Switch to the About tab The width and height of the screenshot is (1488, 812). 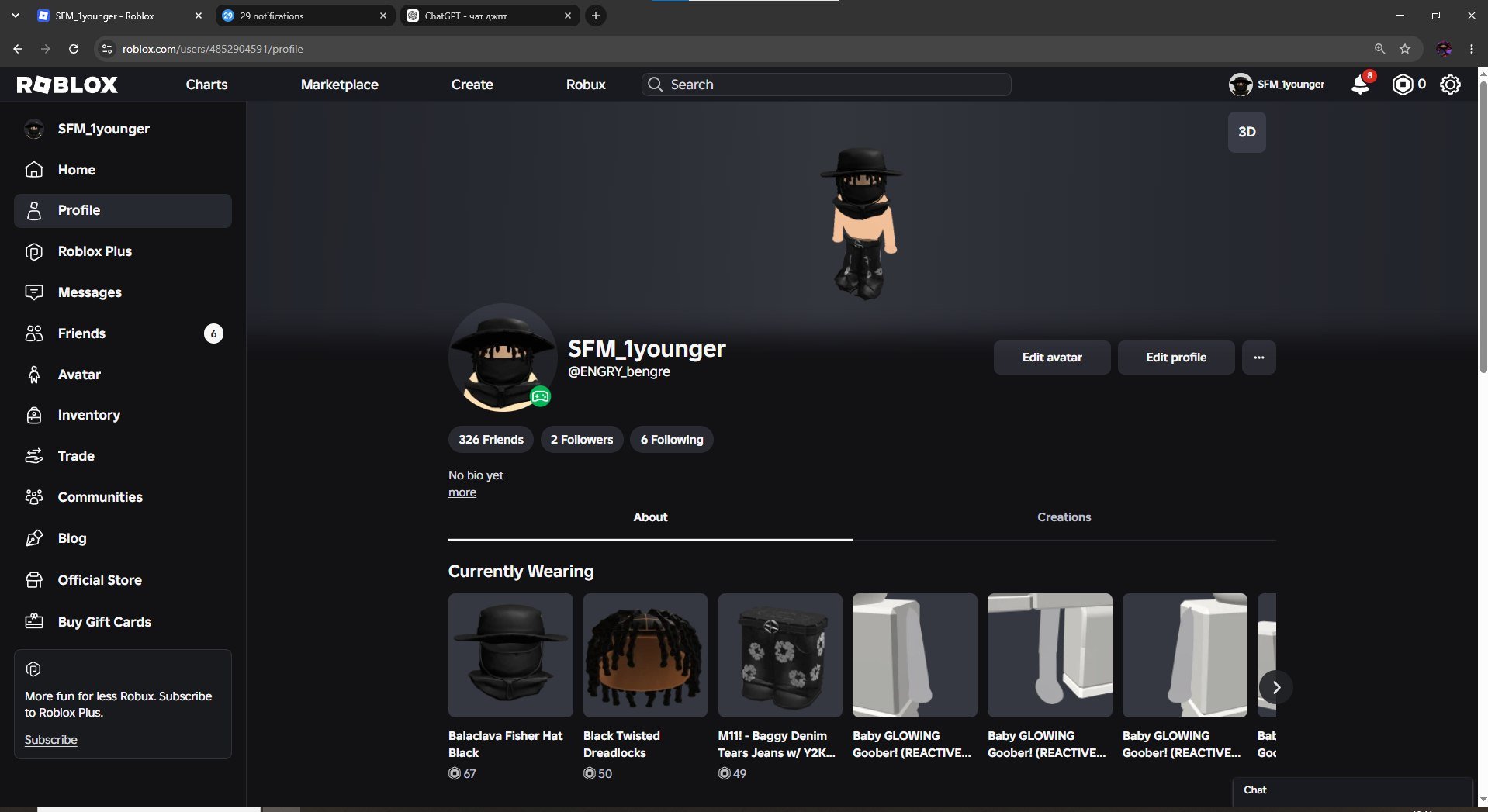point(650,517)
